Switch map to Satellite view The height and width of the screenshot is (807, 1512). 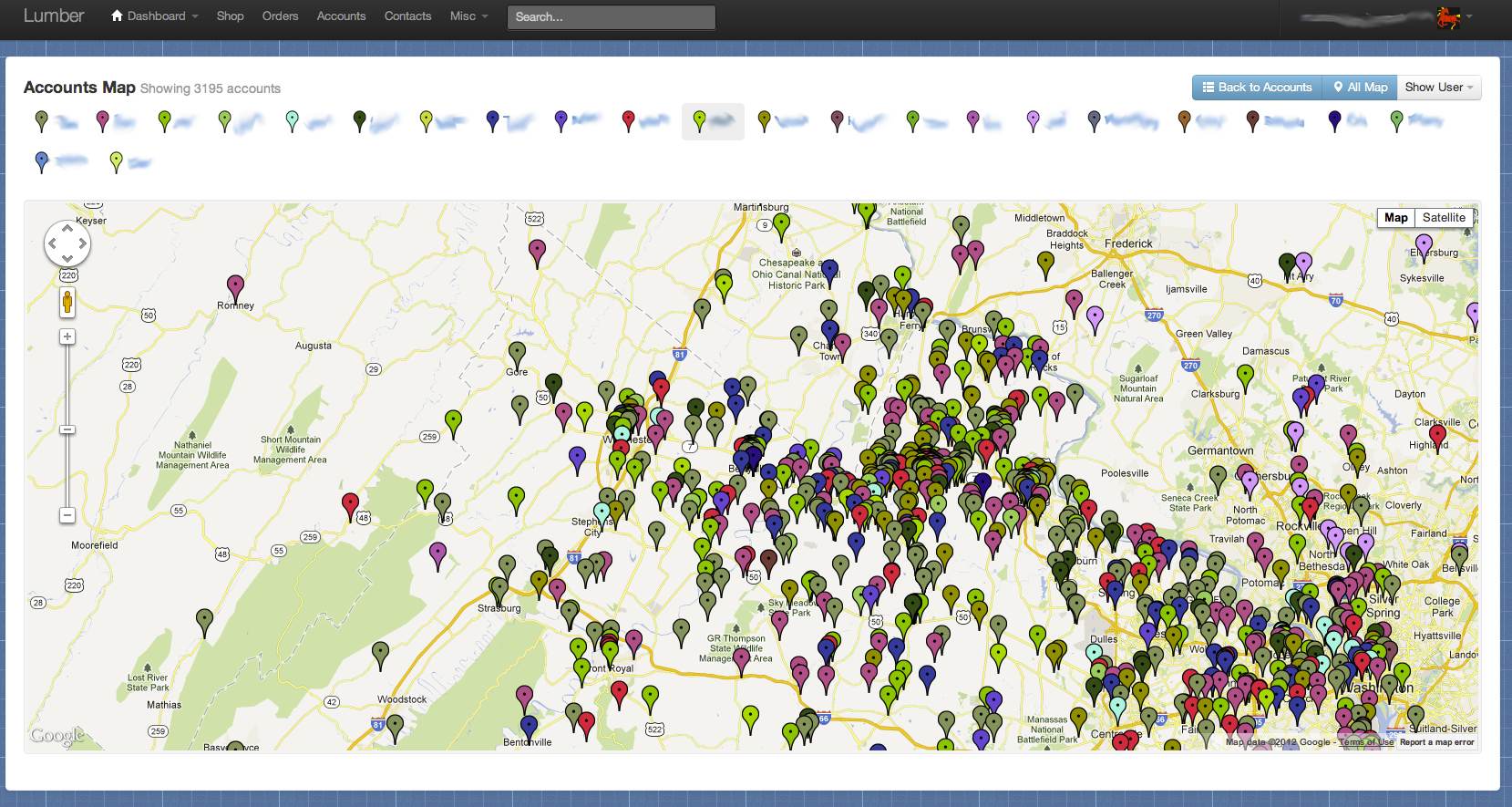(1444, 217)
